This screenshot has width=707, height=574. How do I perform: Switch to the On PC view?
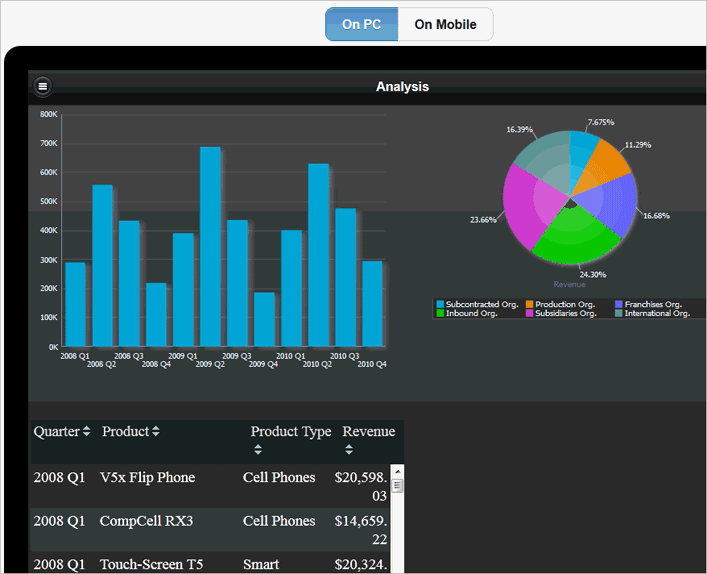(362, 24)
